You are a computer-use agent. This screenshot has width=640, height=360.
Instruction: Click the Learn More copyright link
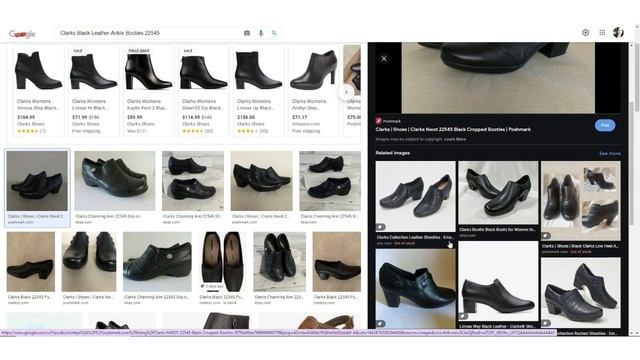455,139
